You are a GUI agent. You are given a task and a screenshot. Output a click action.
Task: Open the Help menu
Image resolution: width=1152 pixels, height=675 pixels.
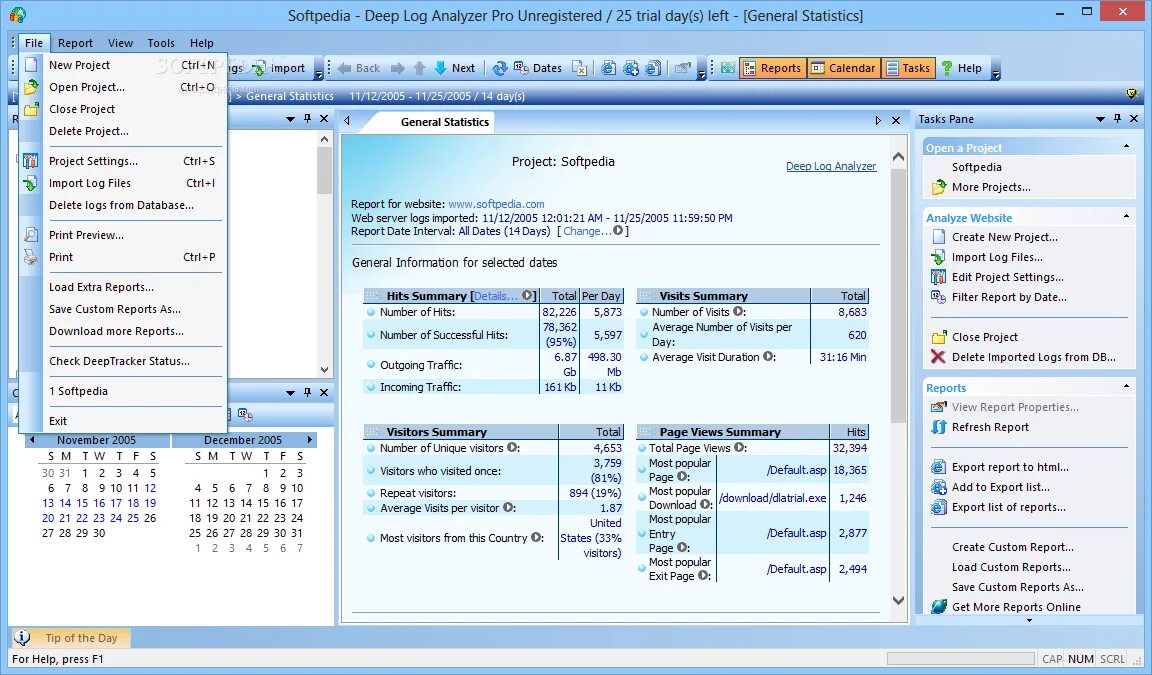201,43
